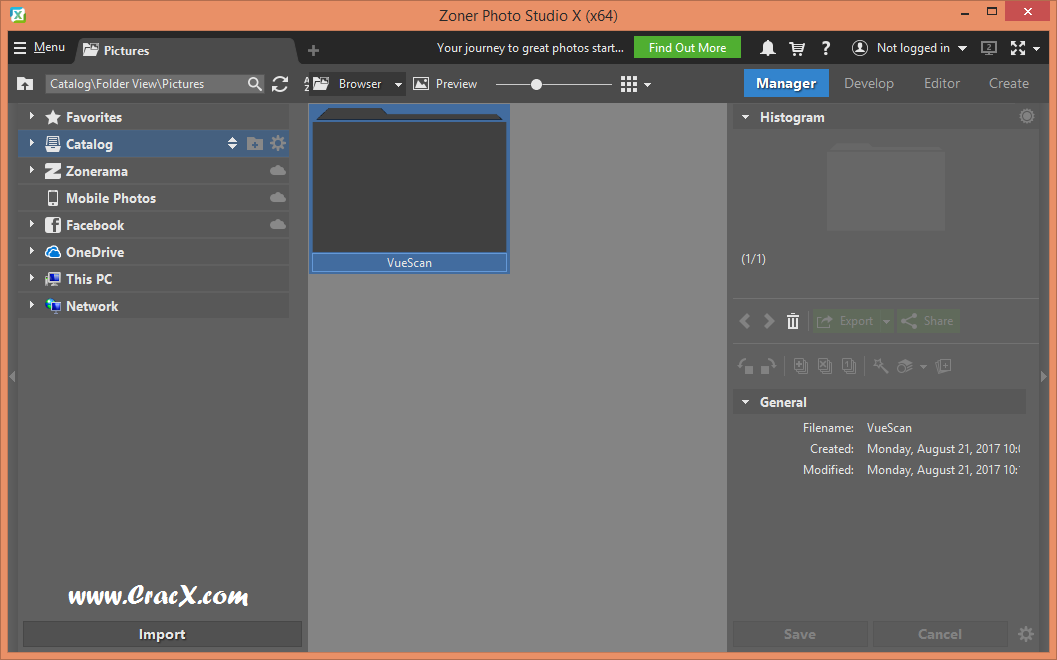
Task: Select the Pictures tab
Action: click(187, 50)
